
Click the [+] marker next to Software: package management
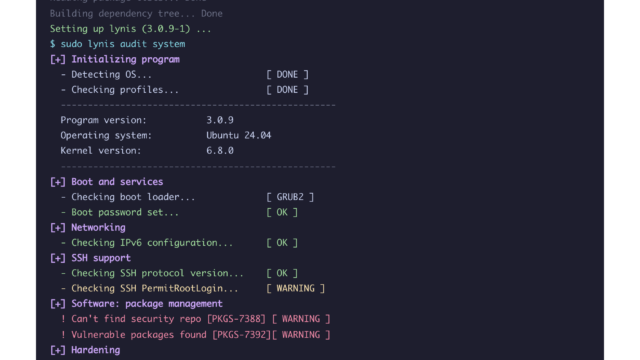pos(58,304)
